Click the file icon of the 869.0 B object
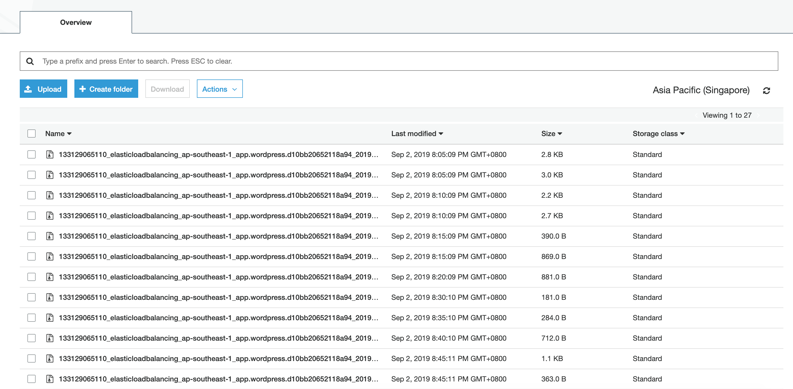793x389 pixels. 50,256
